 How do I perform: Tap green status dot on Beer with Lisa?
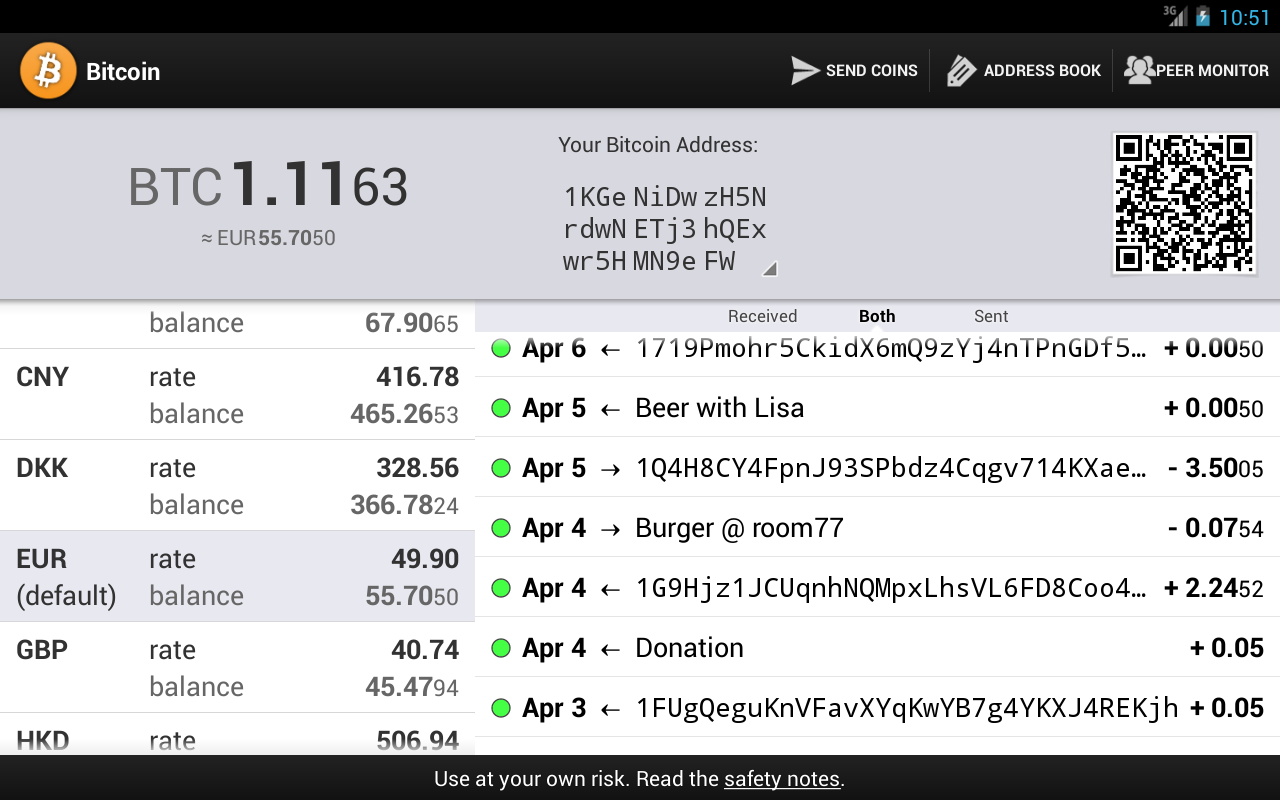tap(501, 408)
